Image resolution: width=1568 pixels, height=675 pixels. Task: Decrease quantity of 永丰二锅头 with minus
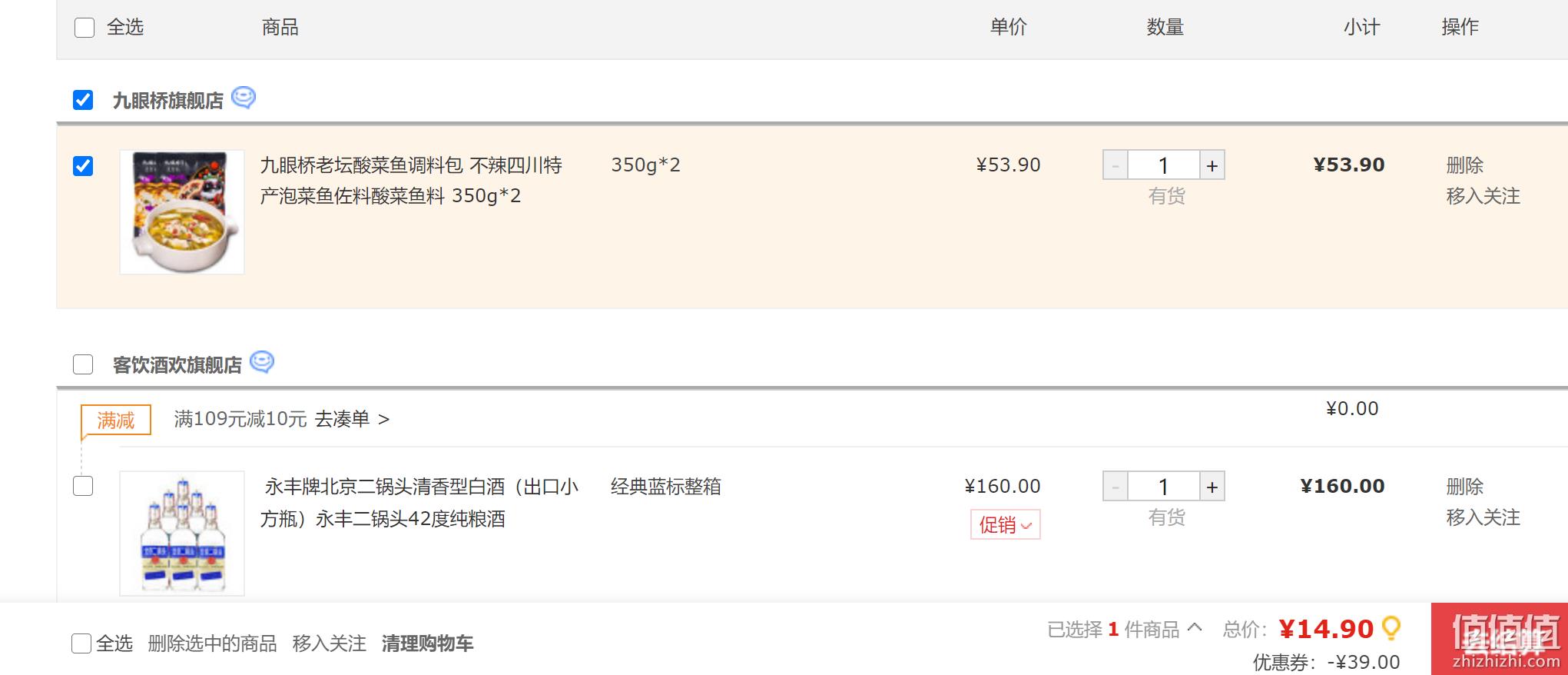(x=1116, y=487)
